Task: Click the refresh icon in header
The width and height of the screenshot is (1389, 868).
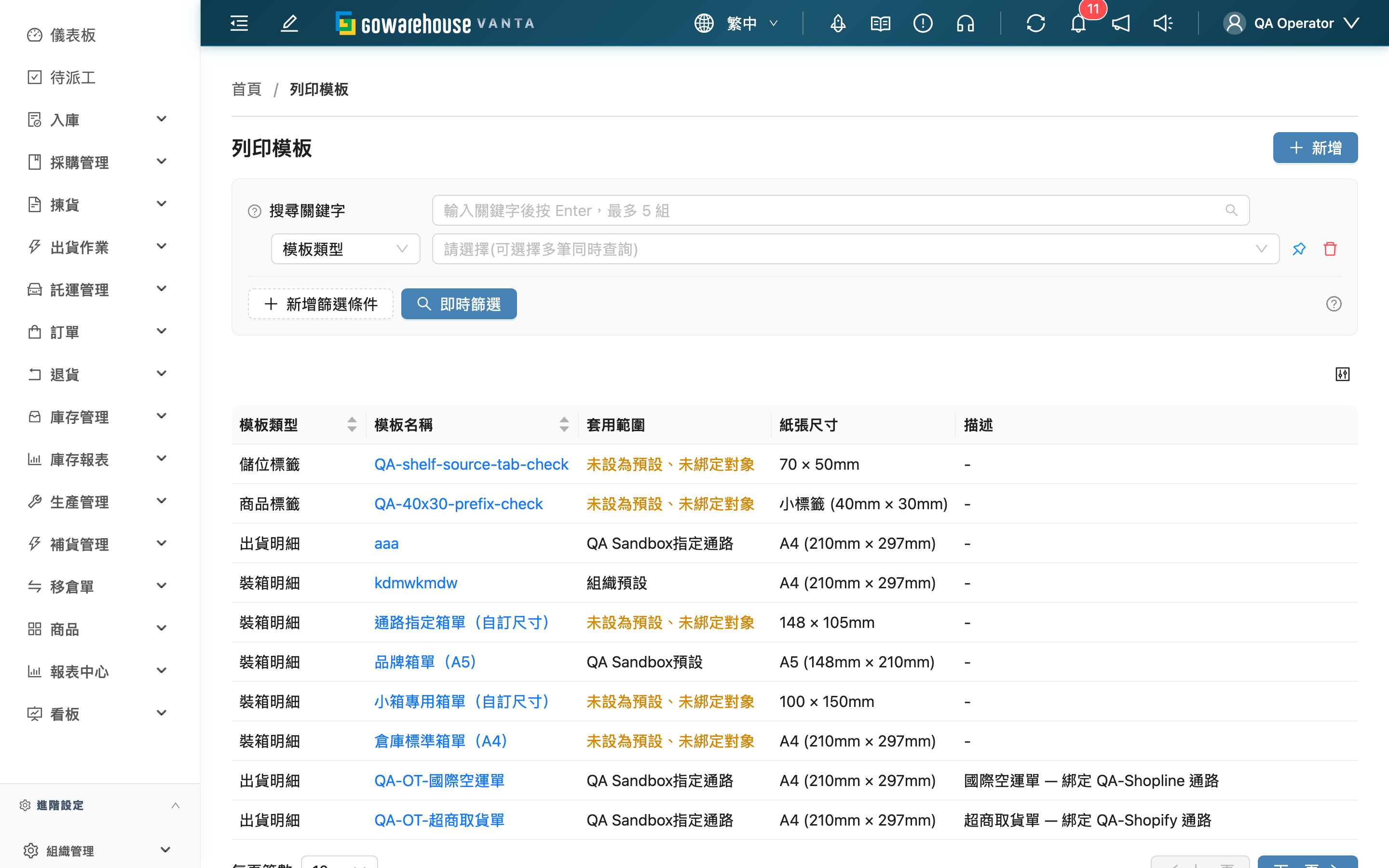Action: tap(1035, 24)
